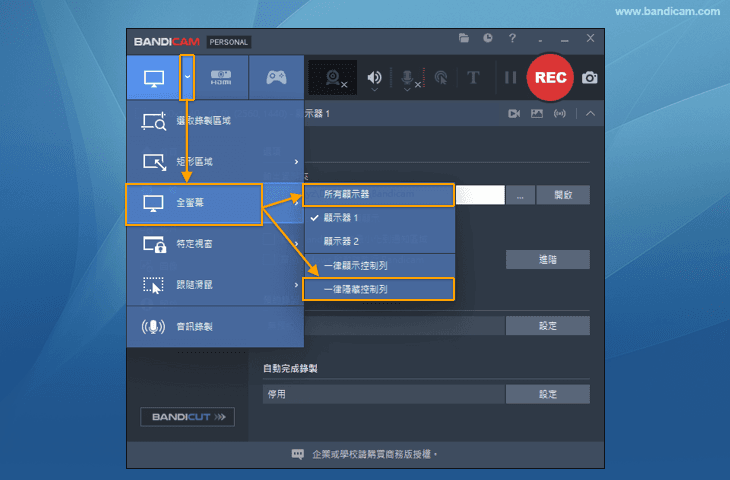Collapse the panel with the up chevron
730x480 pixels.
590,114
